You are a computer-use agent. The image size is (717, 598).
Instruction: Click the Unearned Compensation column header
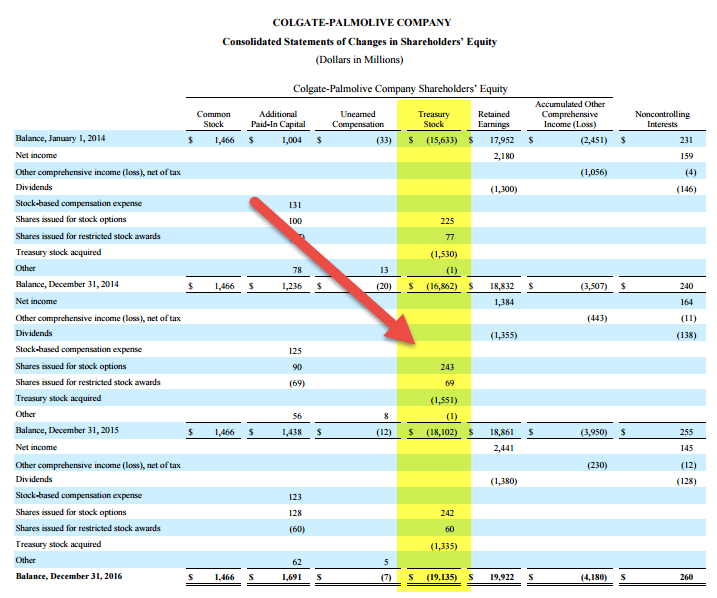coord(358,119)
